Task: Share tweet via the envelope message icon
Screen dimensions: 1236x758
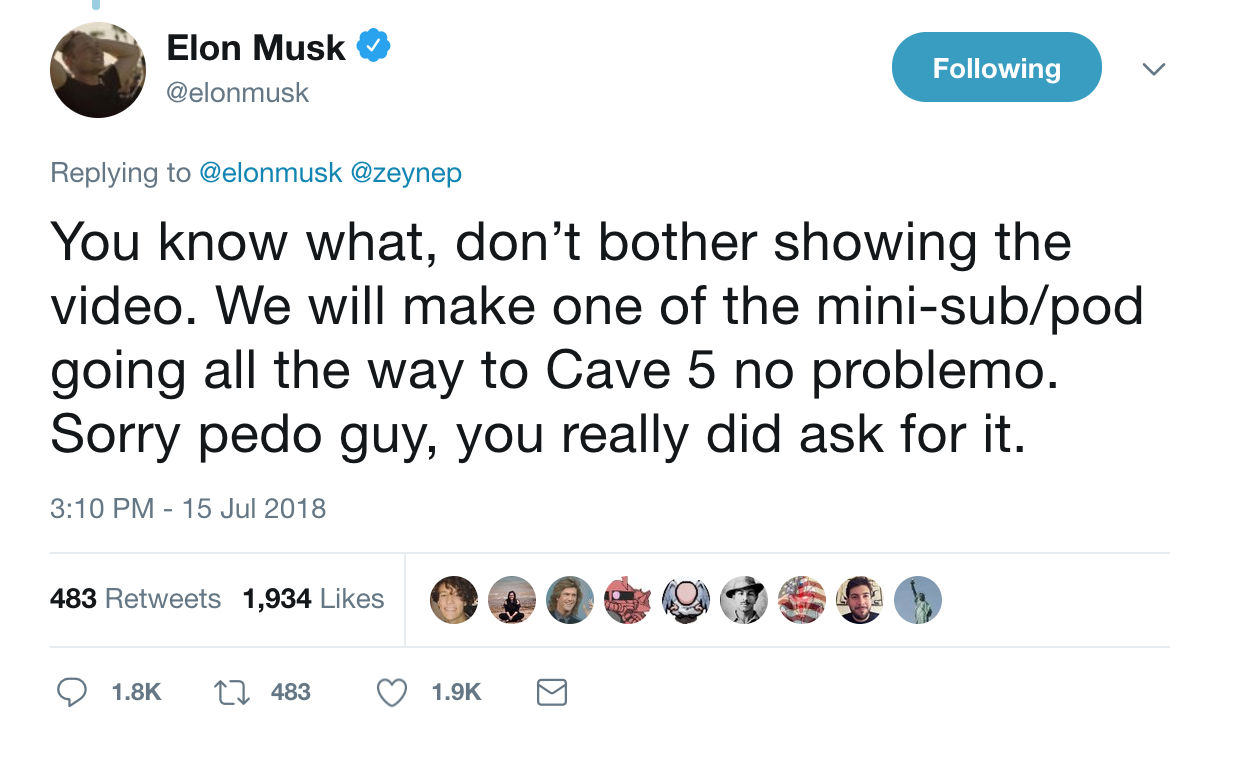Action: tap(552, 692)
